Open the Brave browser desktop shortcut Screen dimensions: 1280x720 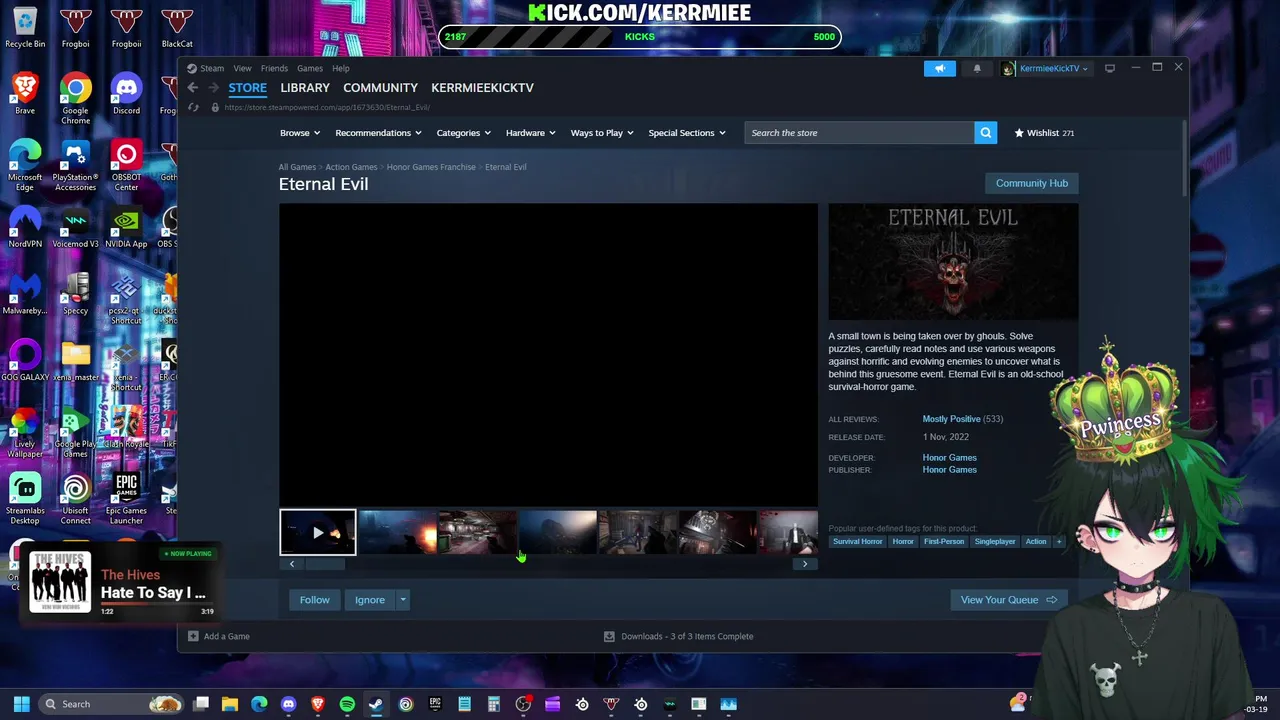pos(25,93)
